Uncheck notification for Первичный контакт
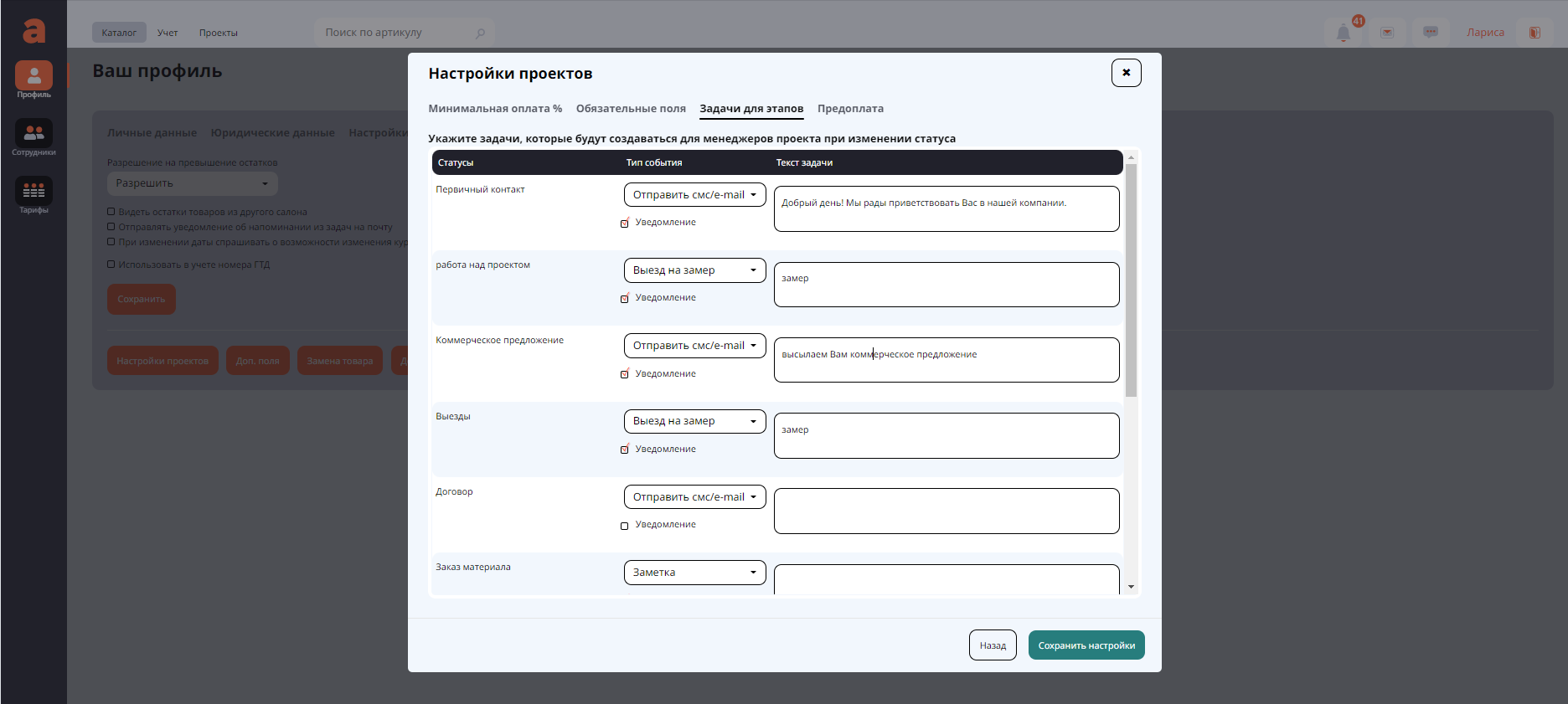 click(624, 224)
